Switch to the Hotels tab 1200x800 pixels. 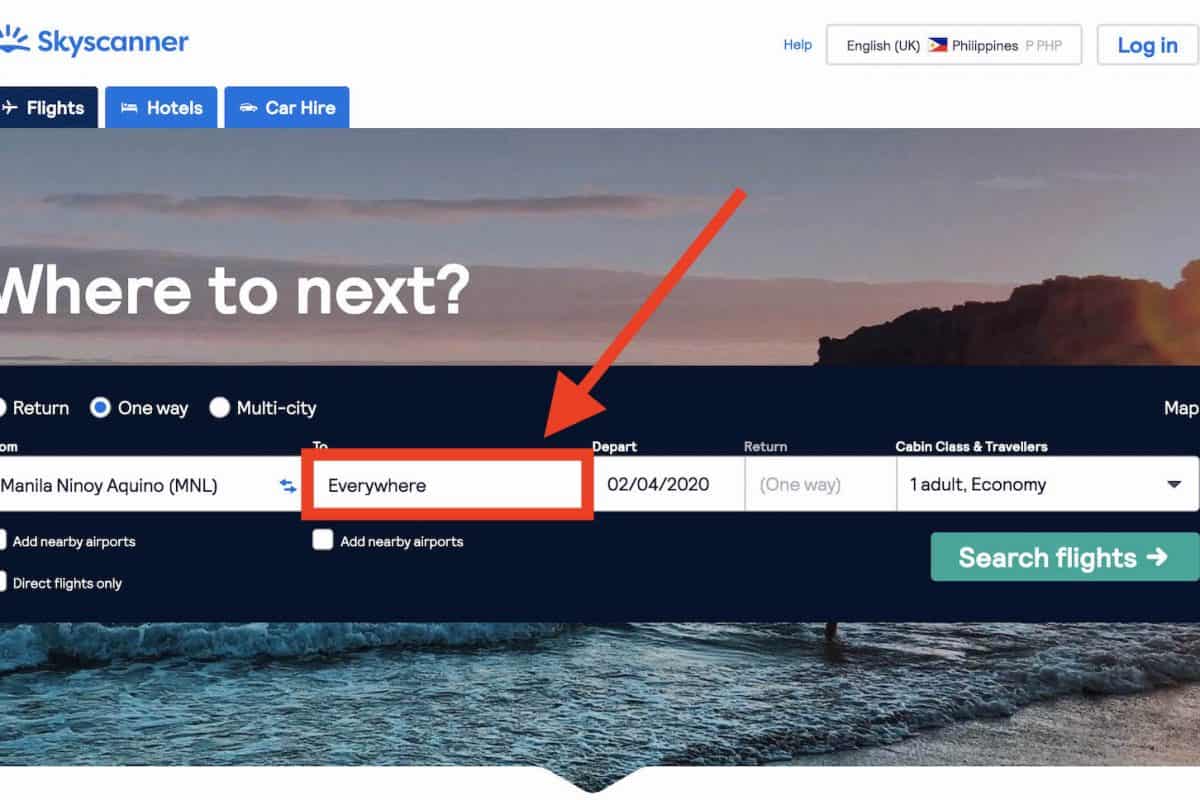coord(161,108)
